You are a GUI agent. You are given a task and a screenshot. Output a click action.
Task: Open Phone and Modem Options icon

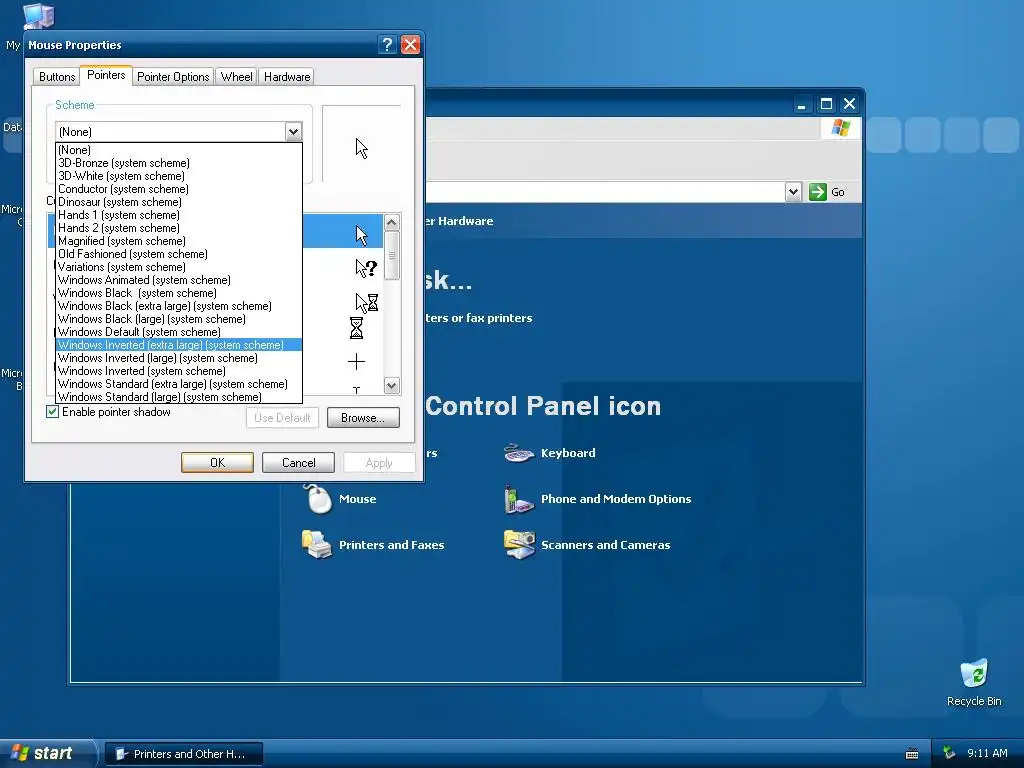pyautogui.click(x=519, y=499)
